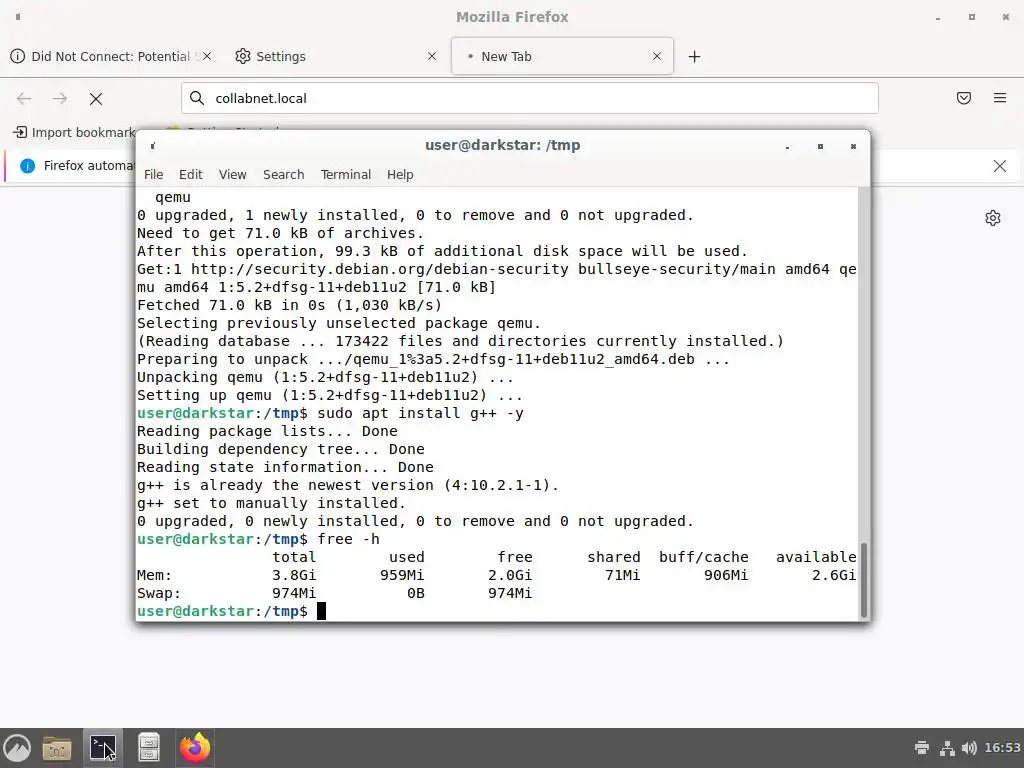
Task: Close the terminal window
Action: tap(853, 146)
